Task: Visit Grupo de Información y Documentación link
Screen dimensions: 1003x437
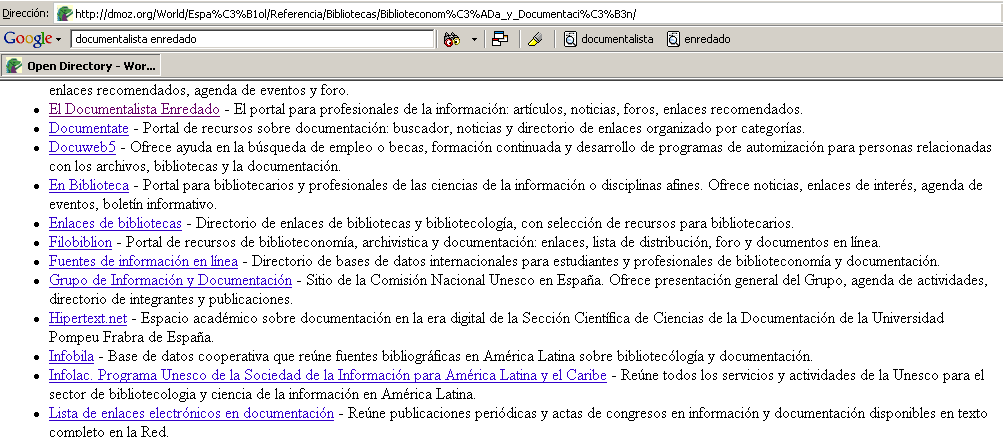Action: (x=170, y=280)
